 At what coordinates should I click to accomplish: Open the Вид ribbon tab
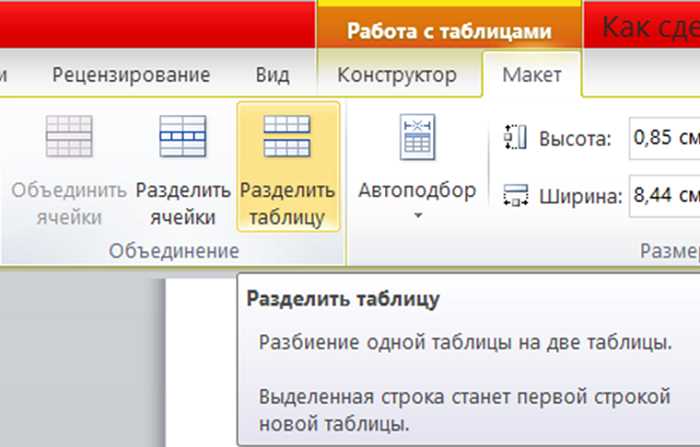[x=272, y=75]
